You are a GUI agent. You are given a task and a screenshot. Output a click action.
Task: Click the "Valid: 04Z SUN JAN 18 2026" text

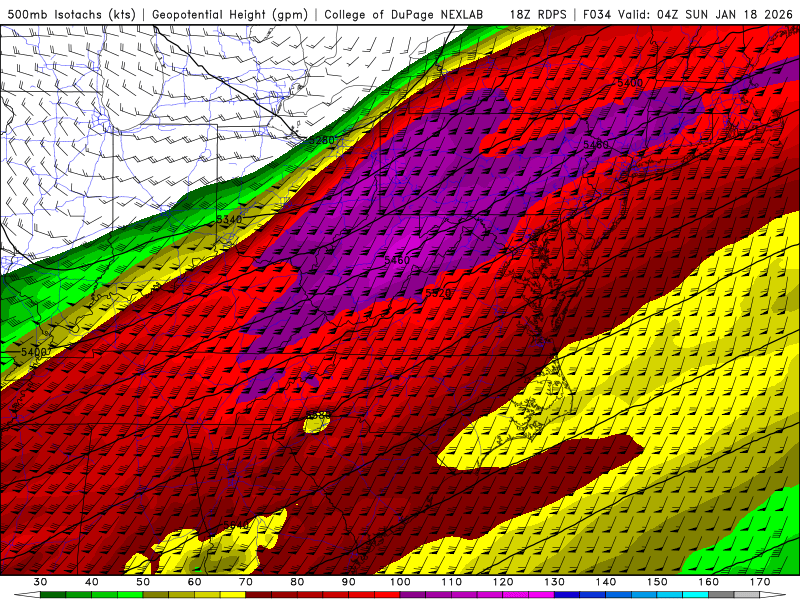tap(705, 14)
